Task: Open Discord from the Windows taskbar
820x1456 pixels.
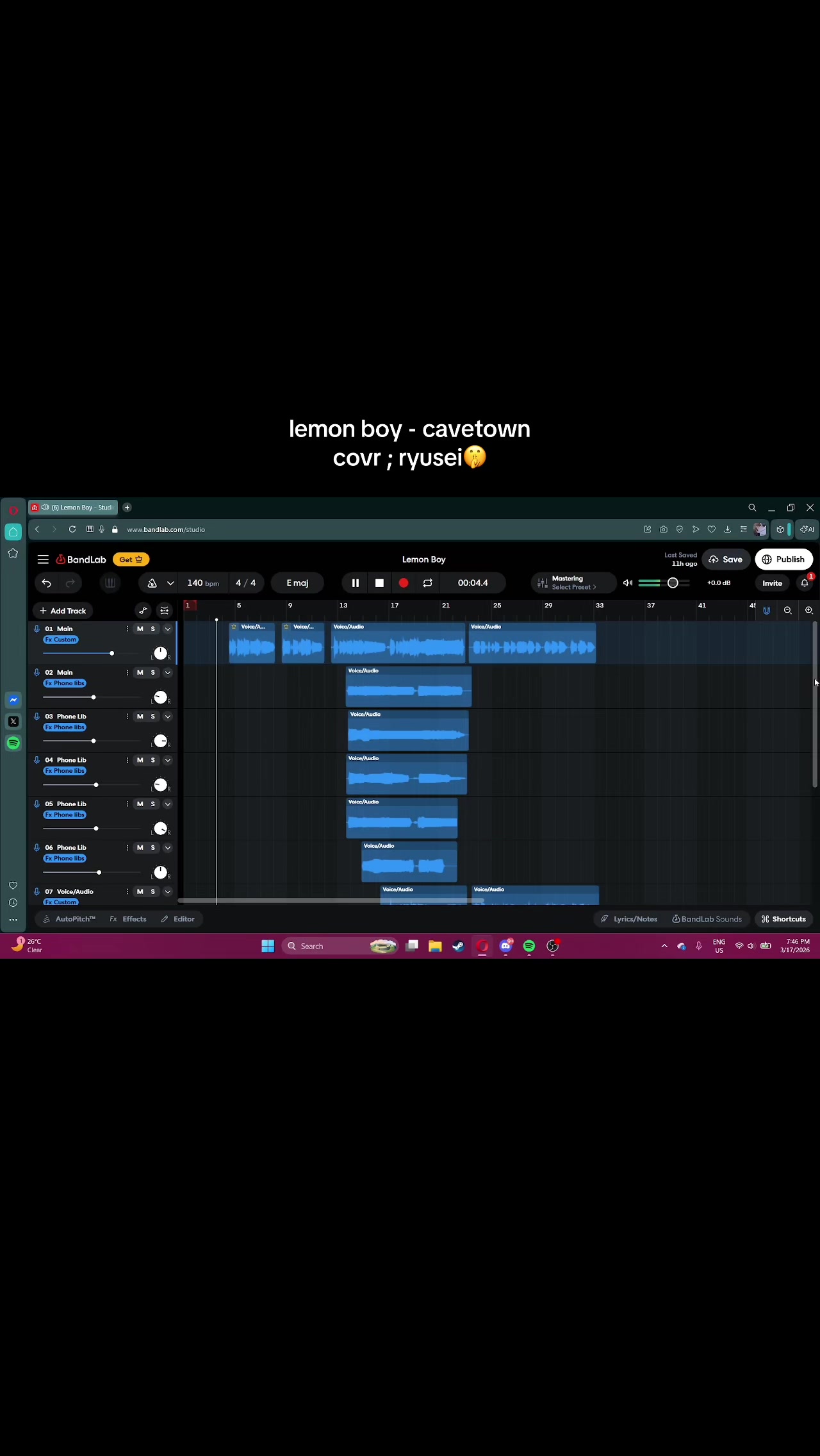Action: pyautogui.click(x=506, y=946)
